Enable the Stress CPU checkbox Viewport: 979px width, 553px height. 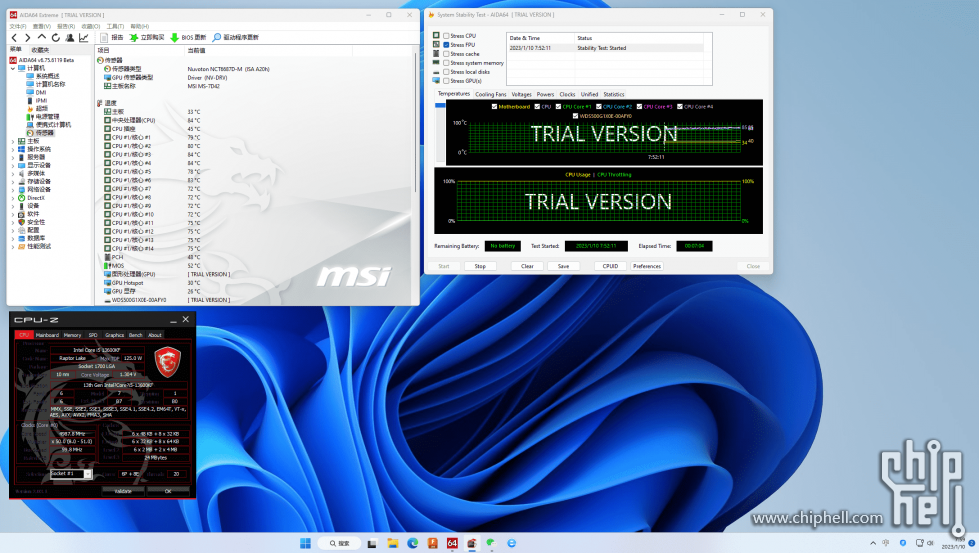tap(446, 36)
